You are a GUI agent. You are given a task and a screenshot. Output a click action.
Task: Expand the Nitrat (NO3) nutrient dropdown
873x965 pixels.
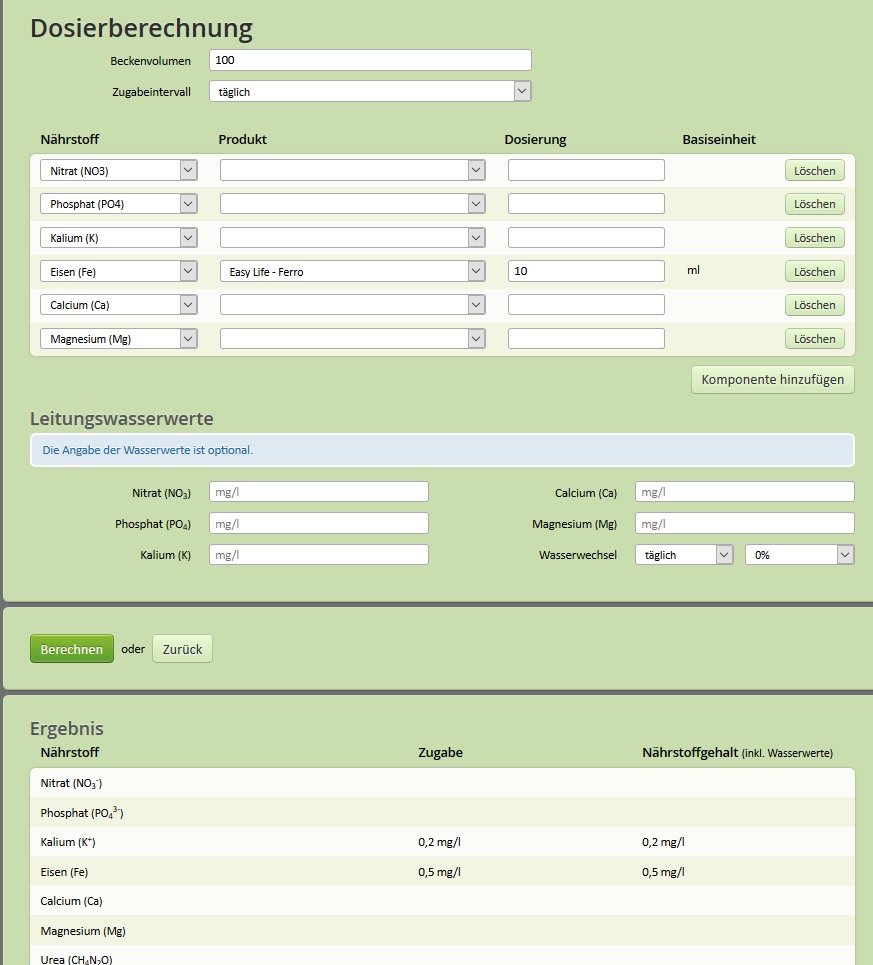click(x=118, y=171)
